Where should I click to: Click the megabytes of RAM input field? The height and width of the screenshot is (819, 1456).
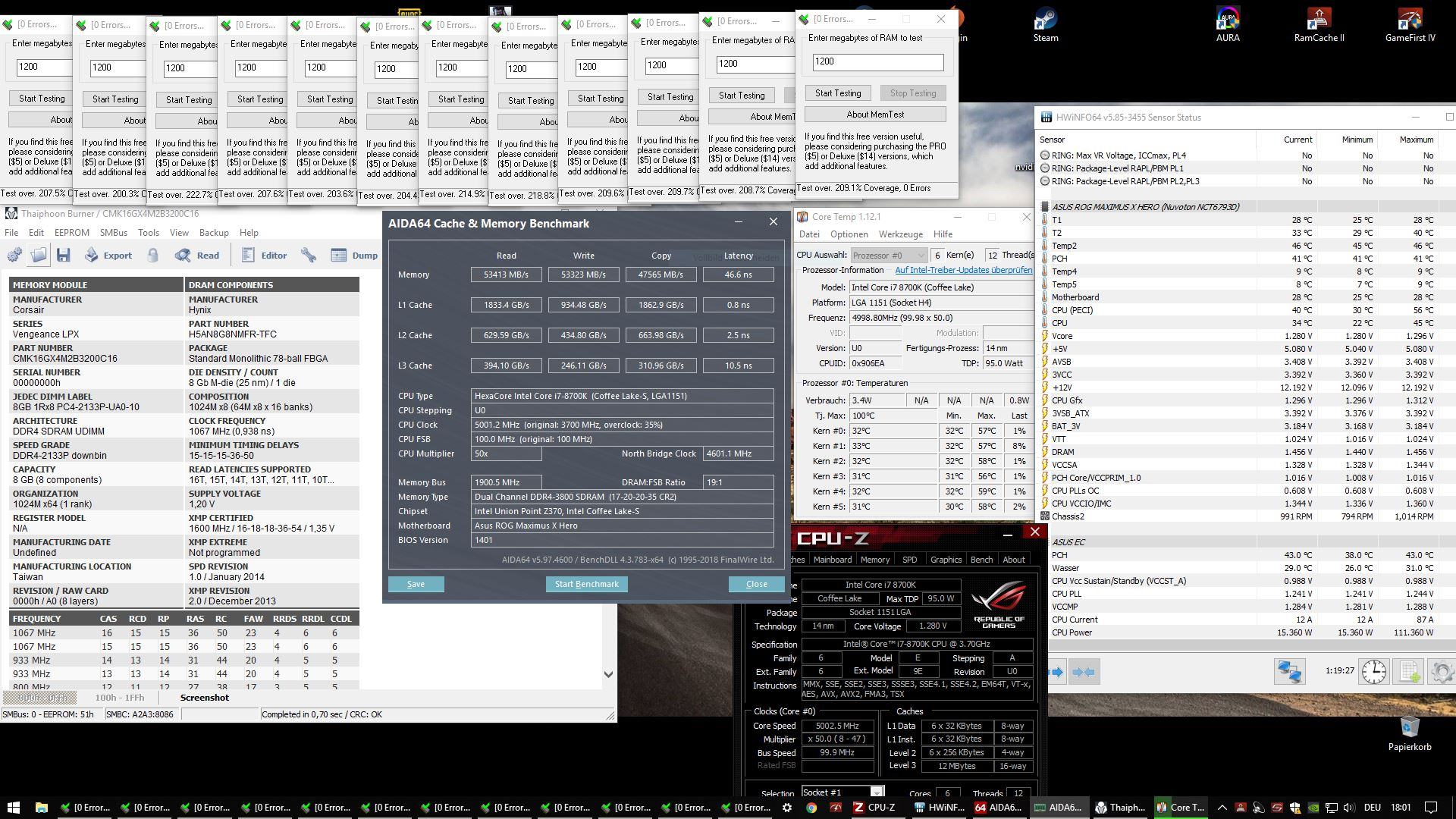(877, 62)
